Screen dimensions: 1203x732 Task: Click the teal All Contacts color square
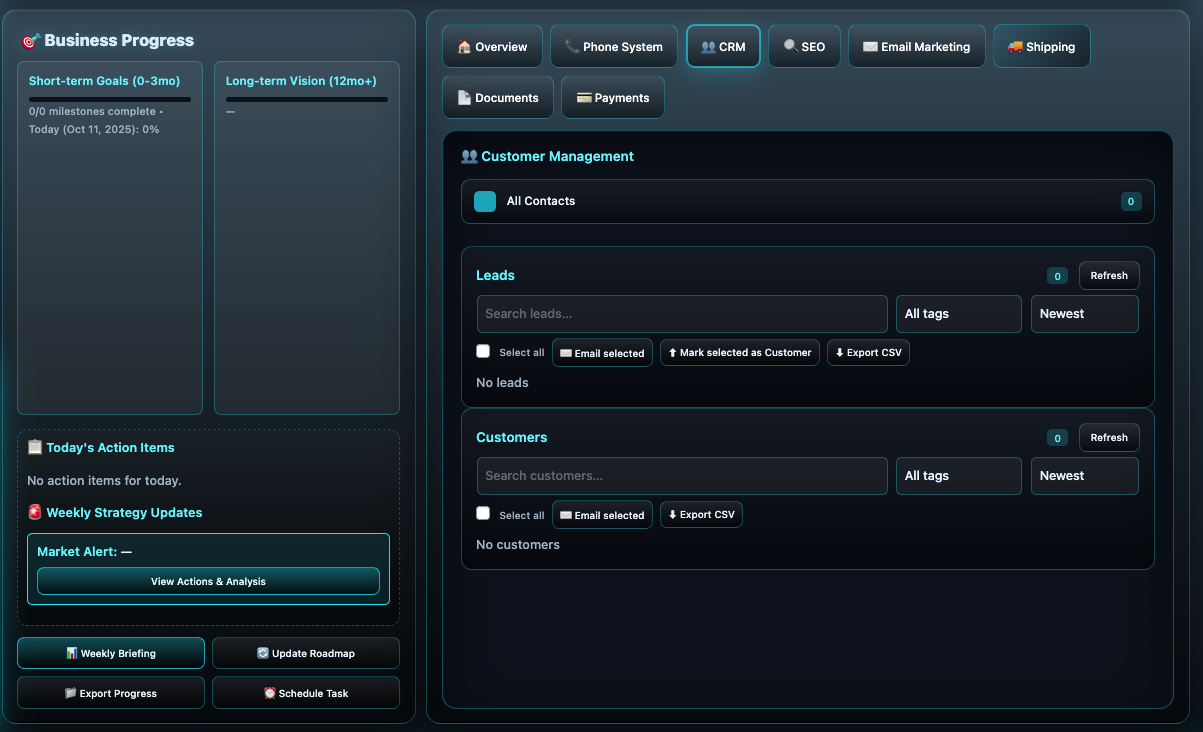pos(485,201)
